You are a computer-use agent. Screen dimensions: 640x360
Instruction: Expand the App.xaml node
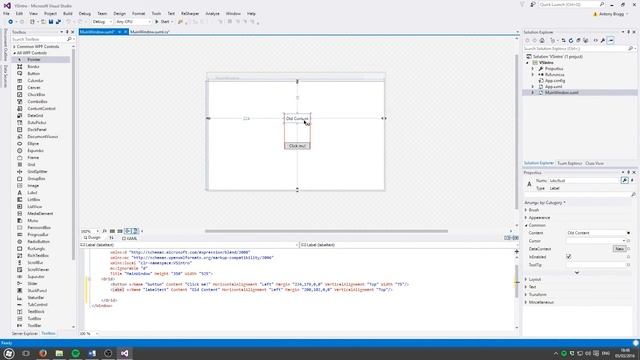coord(533,87)
